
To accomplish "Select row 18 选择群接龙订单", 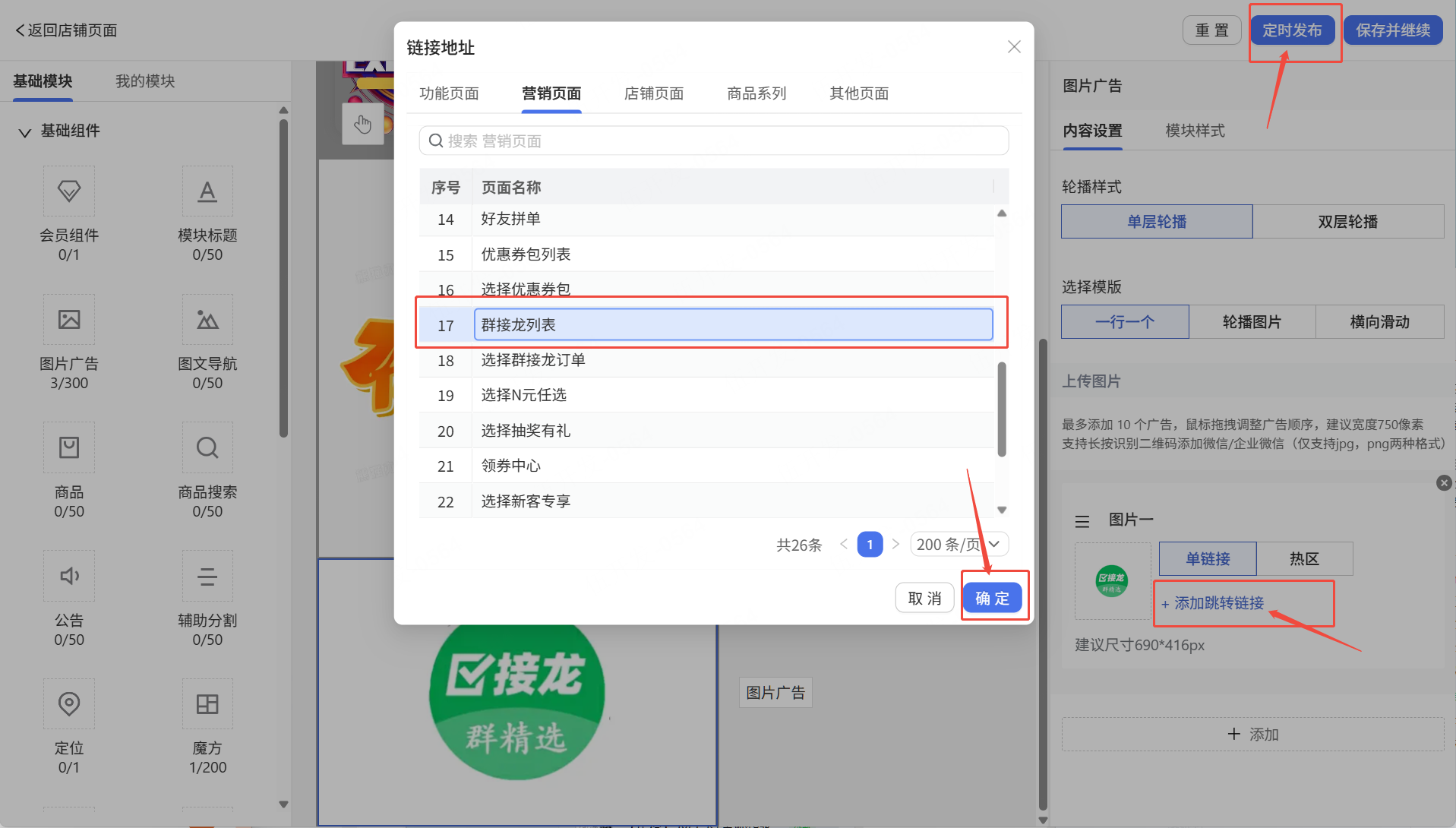I will click(706, 360).
